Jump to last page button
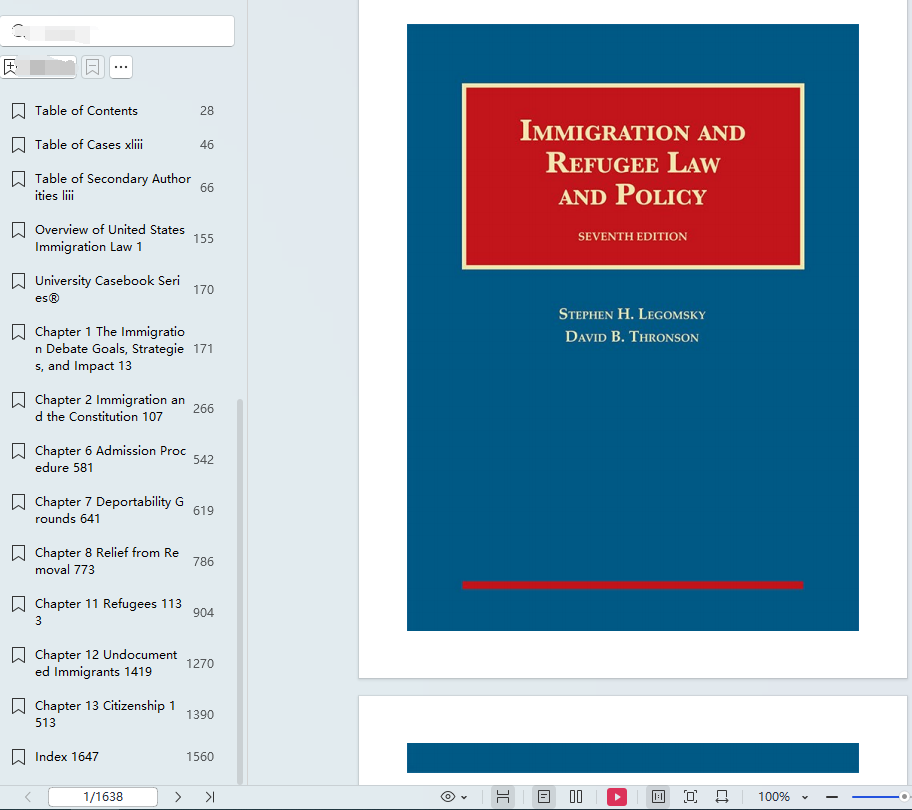The image size is (912, 810). [210, 797]
